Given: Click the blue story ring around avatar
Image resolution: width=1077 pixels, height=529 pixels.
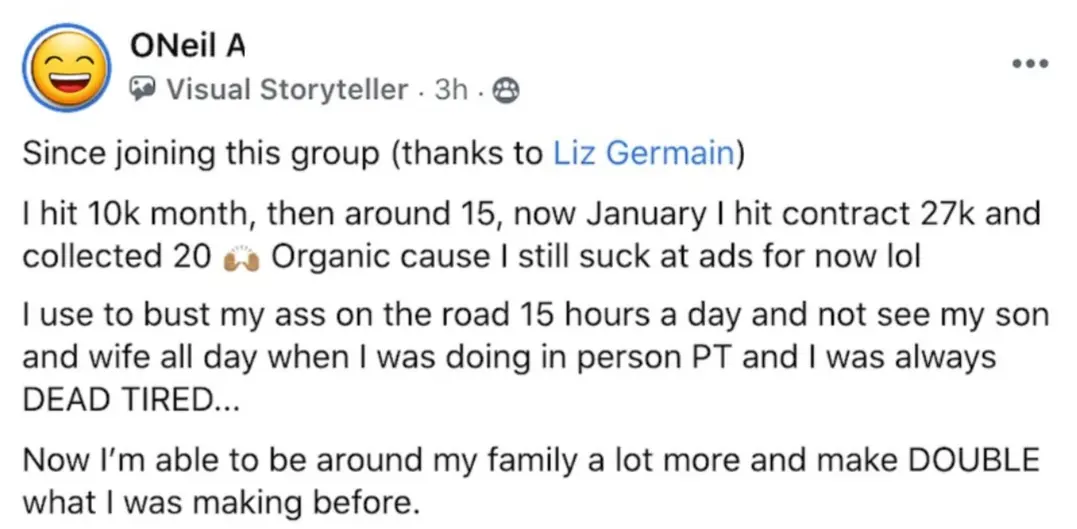Looking at the screenshot, I should click(x=67, y=67).
